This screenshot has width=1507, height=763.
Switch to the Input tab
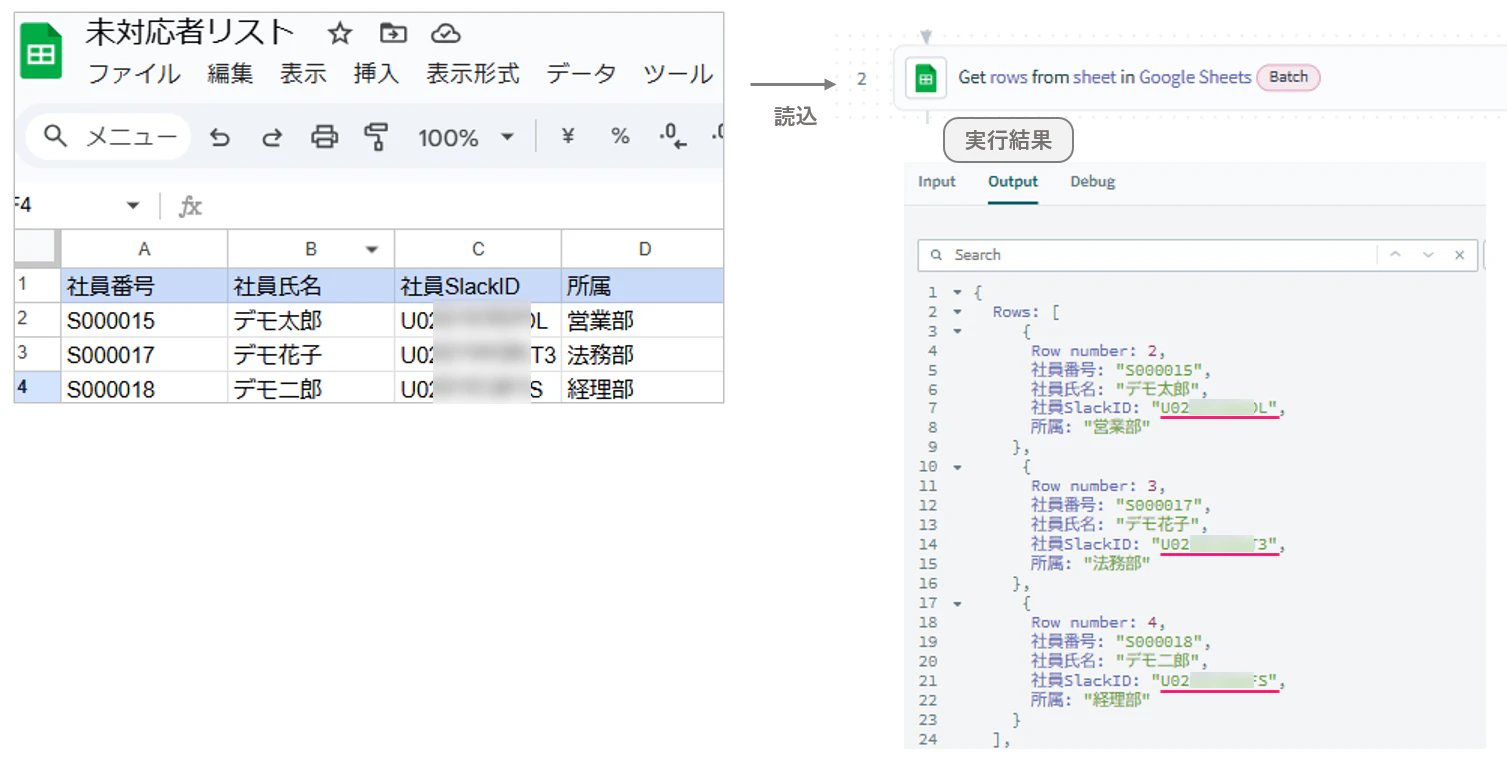coord(937,182)
